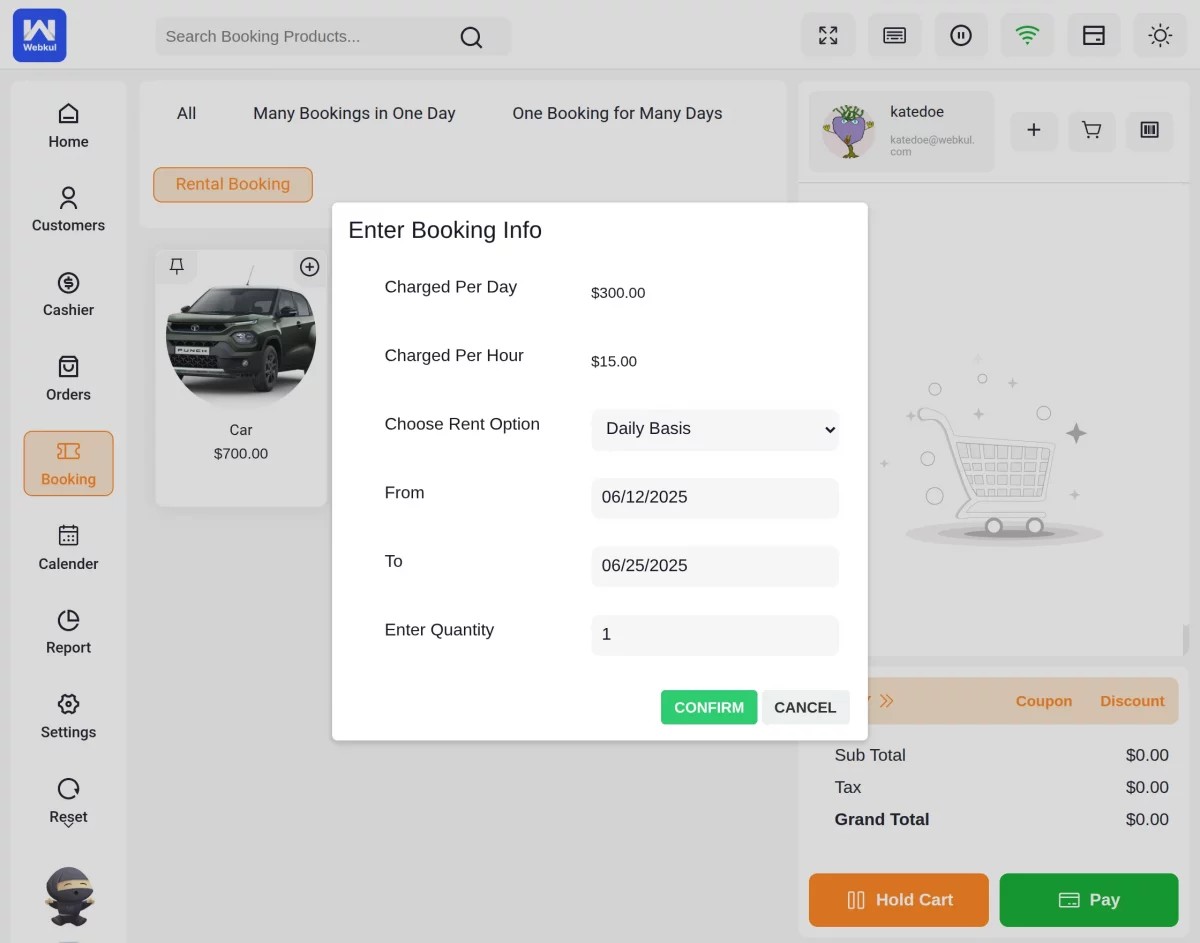The width and height of the screenshot is (1200, 943).
Task: Click the pause/hold icon in the top toolbar
Action: click(x=961, y=35)
